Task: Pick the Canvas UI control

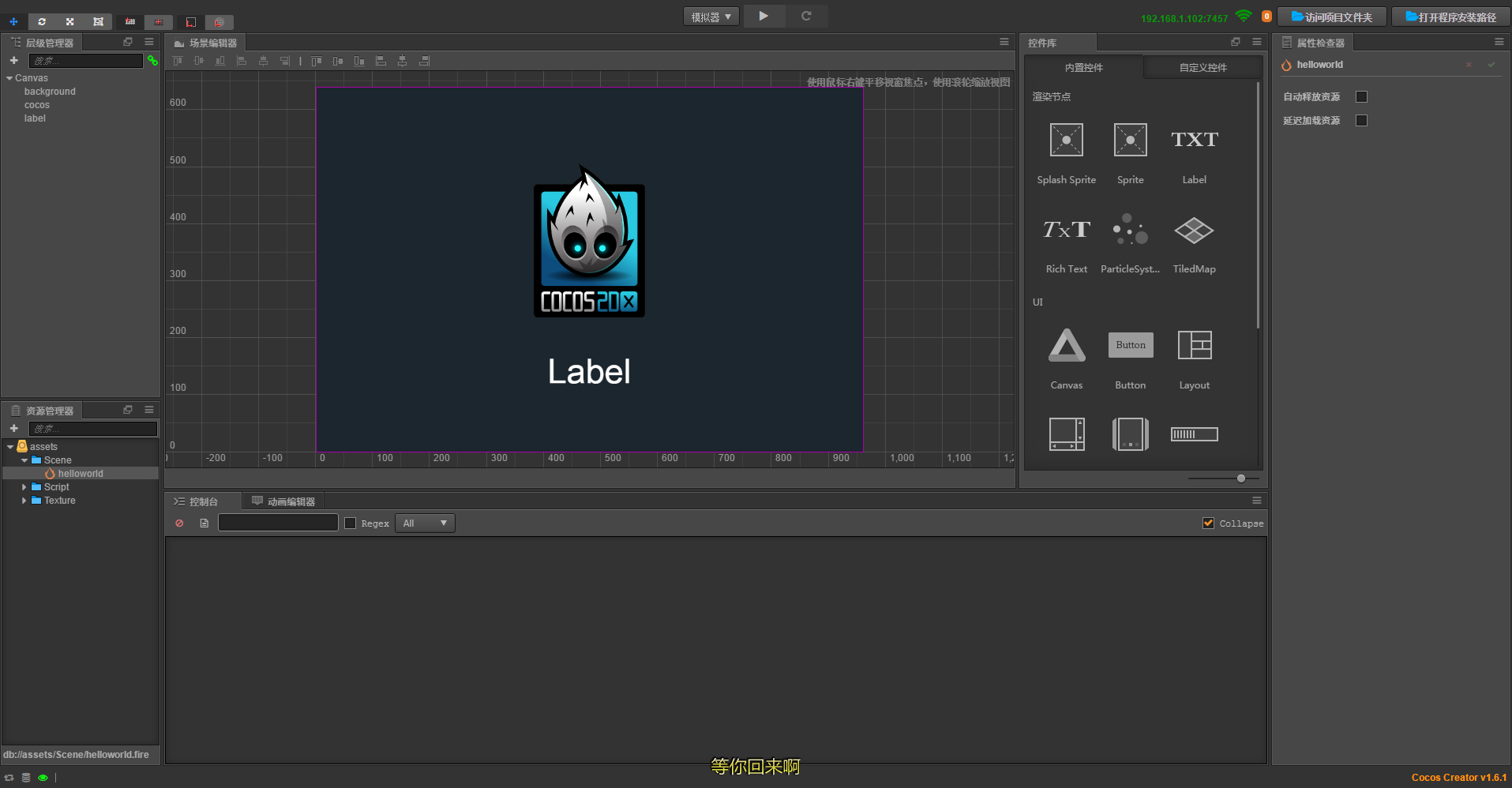Action: (x=1067, y=358)
